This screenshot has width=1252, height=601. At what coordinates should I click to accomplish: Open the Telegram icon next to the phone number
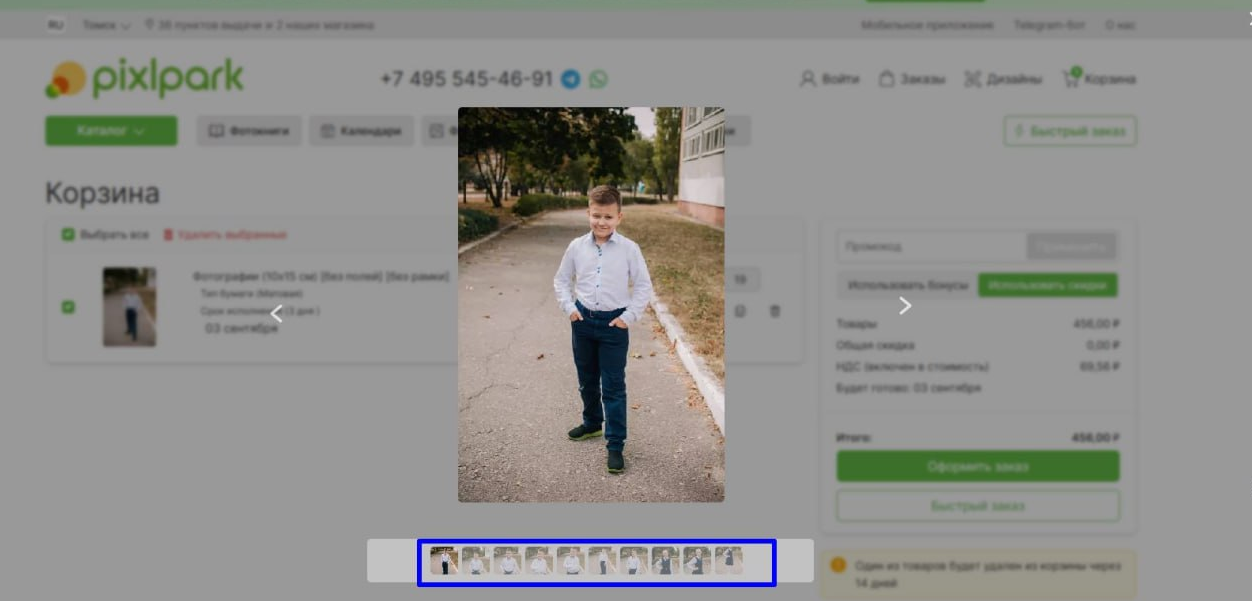tap(571, 79)
